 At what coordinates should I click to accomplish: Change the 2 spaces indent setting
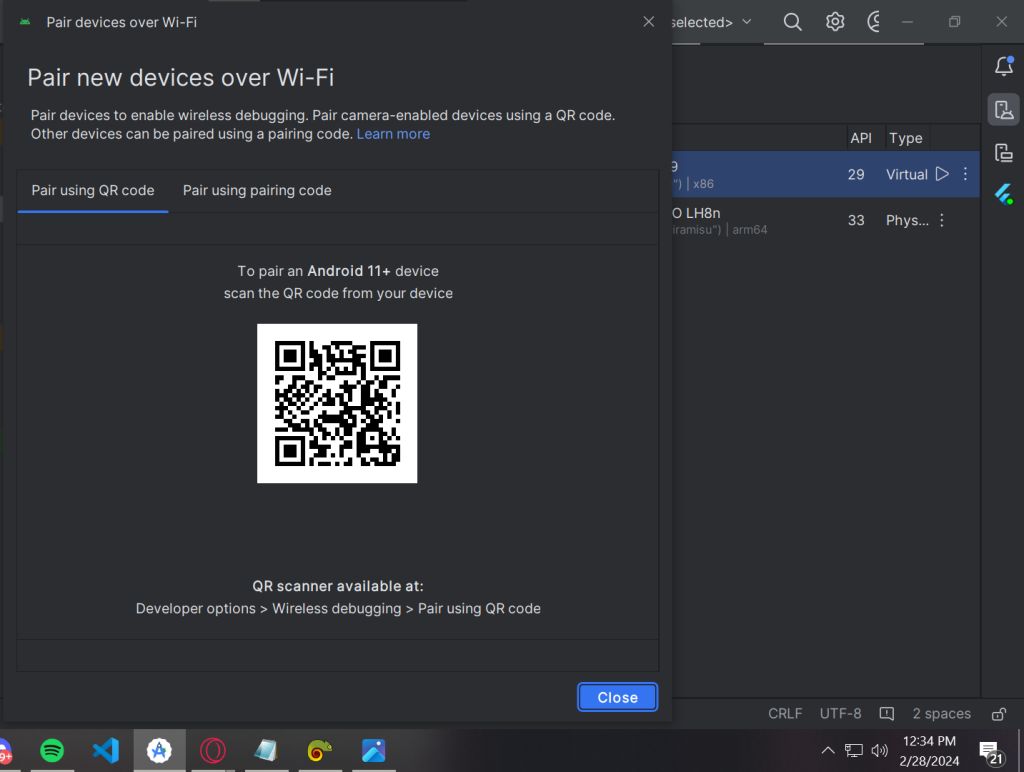[x=942, y=714]
